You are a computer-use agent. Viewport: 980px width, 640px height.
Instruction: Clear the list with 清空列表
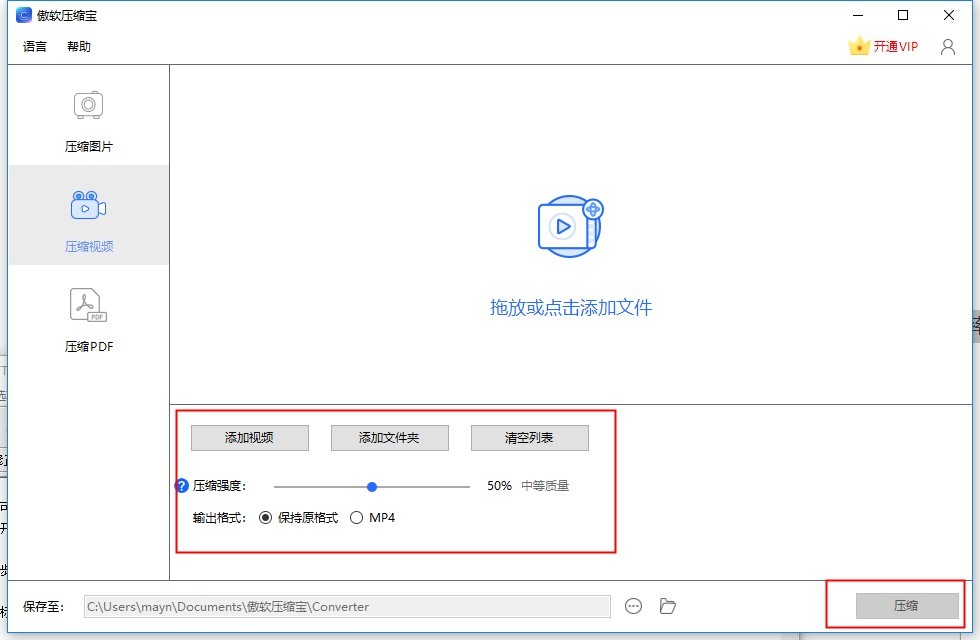click(529, 437)
